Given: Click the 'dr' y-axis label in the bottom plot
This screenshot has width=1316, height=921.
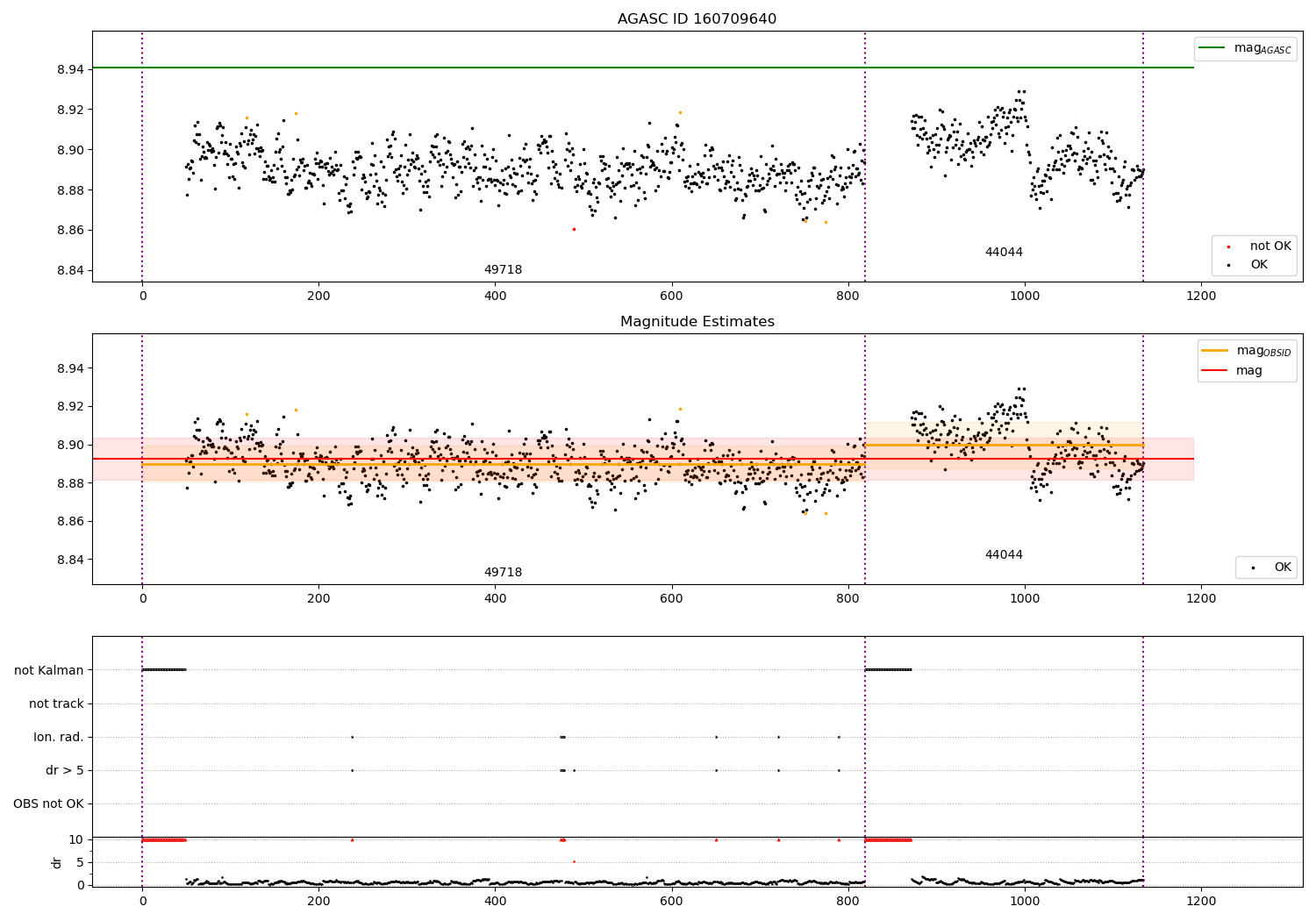Looking at the screenshot, I should 57,862.
